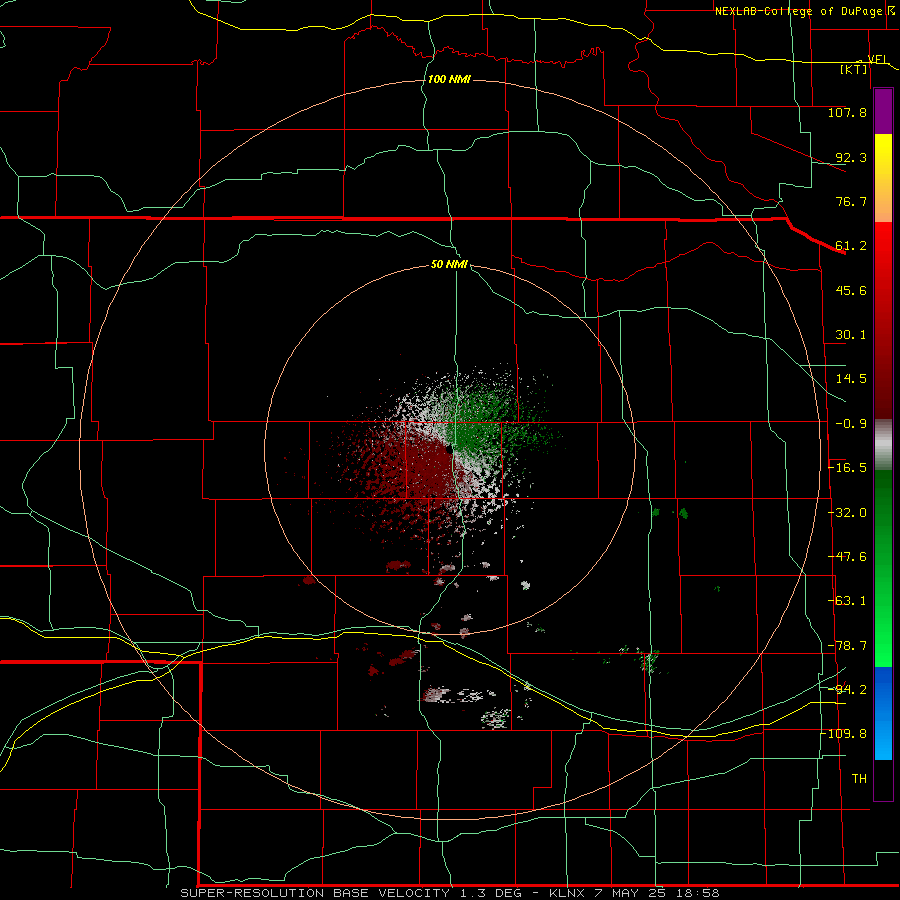Click the 107.8 scale value

coord(847,112)
